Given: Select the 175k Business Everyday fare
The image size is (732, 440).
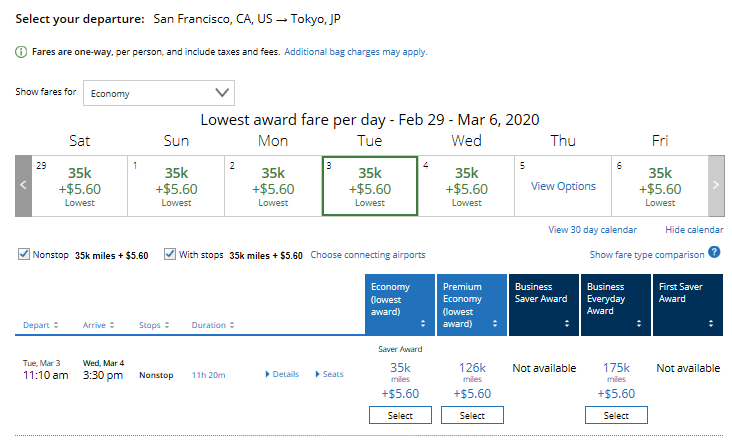Looking at the screenshot, I should [616, 415].
